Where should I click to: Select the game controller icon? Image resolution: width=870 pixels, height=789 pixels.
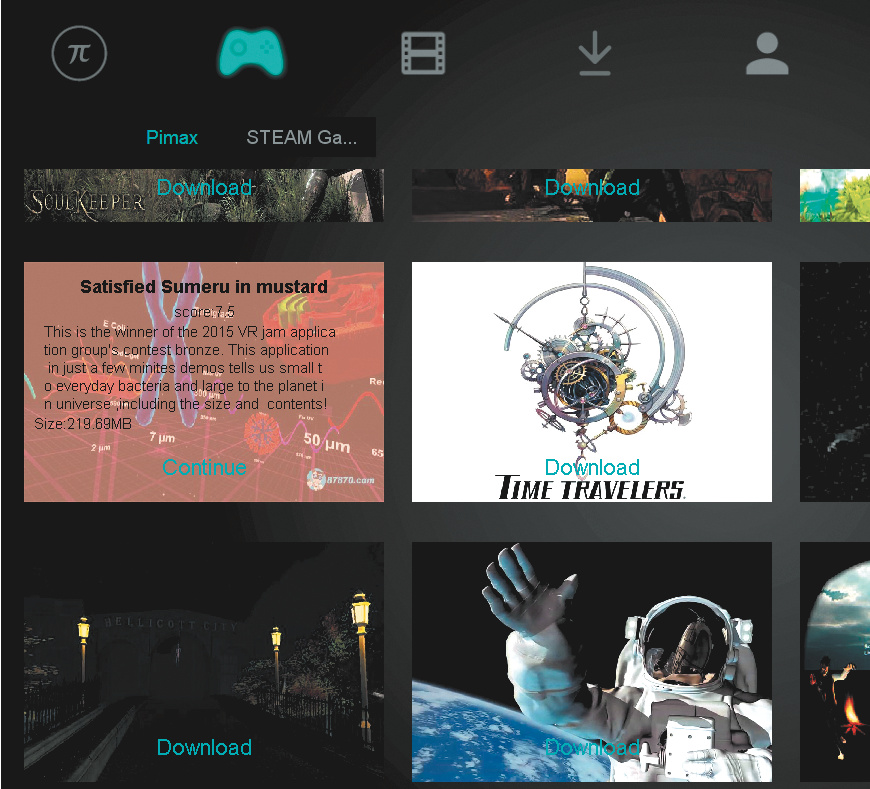click(x=251, y=52)
